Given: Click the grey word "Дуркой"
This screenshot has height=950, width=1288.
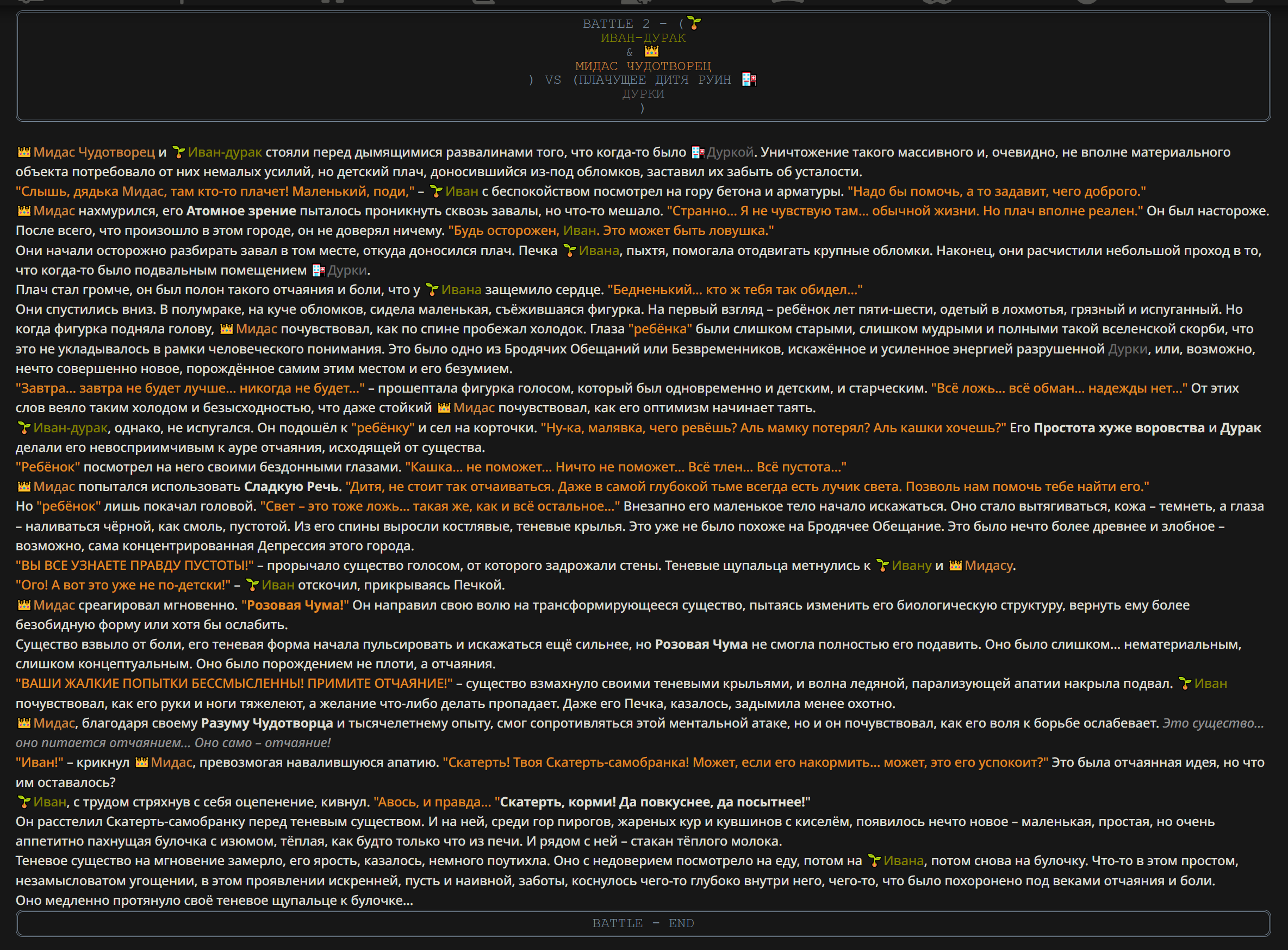Looking at the screenshot, I should tap(730, 152).
